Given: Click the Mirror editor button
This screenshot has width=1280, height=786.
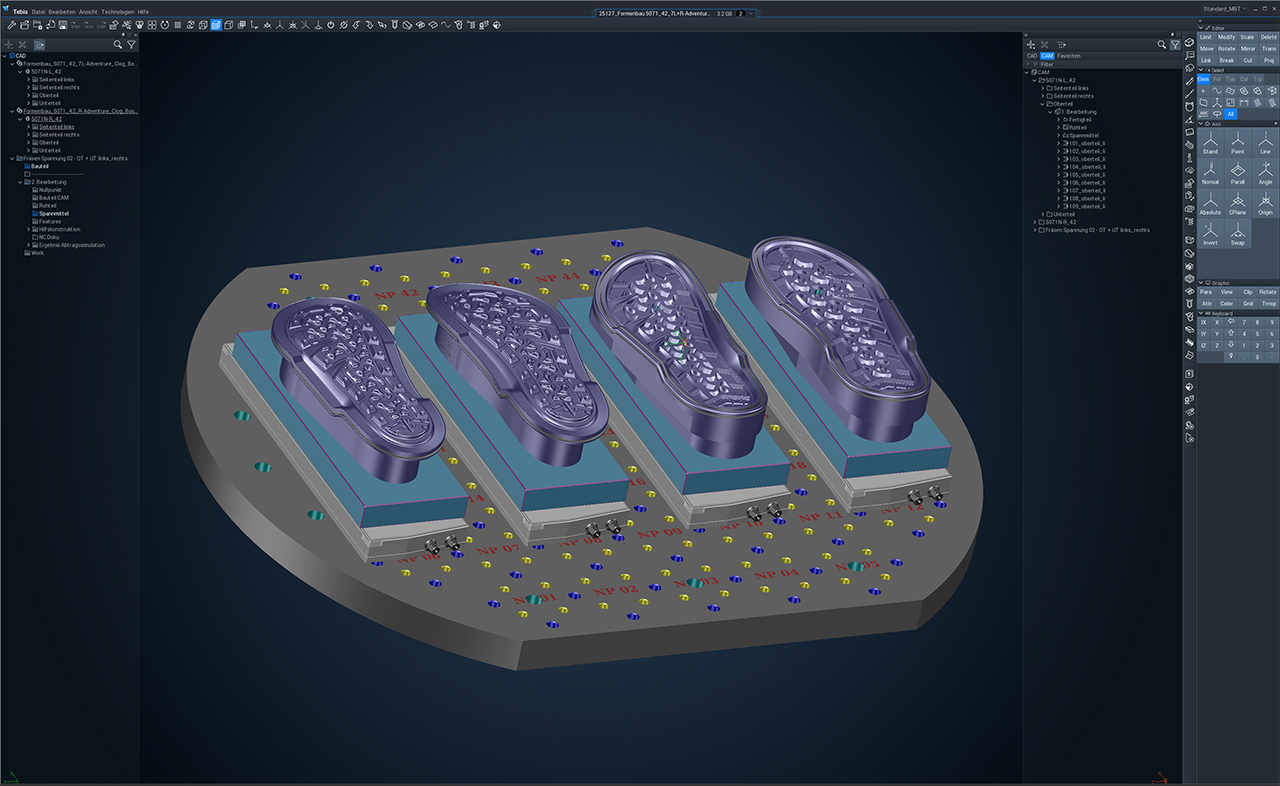Looking at the screenshot, I should click(1248, 48).
